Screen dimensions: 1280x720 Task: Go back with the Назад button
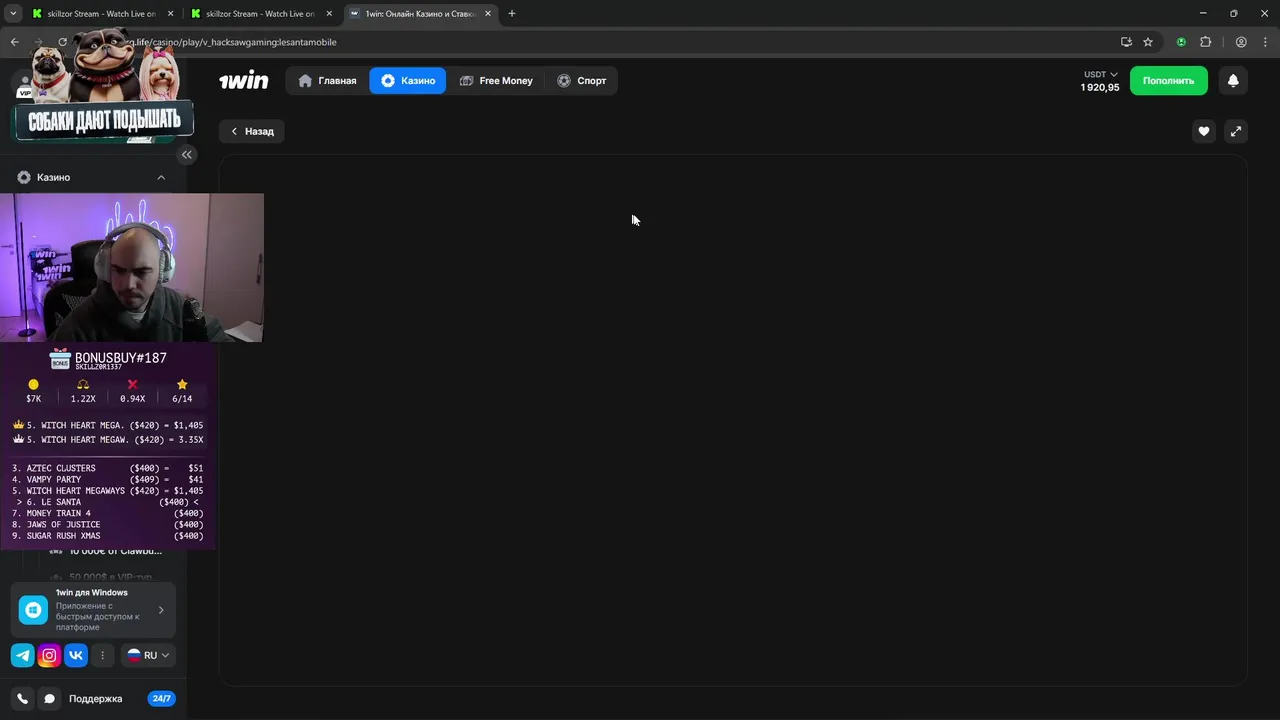252,131
